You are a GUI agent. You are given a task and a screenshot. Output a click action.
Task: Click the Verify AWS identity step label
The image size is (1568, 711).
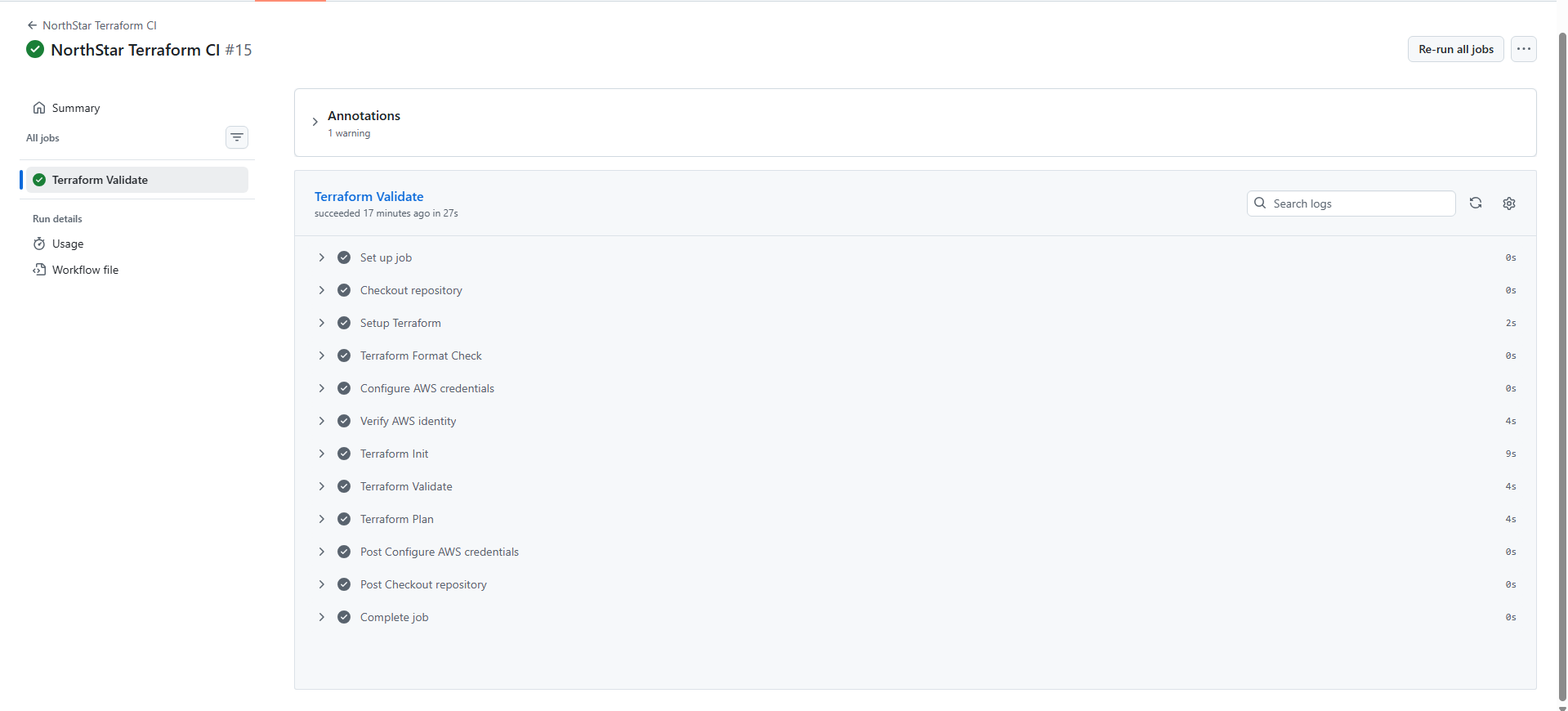coord(408,421)
